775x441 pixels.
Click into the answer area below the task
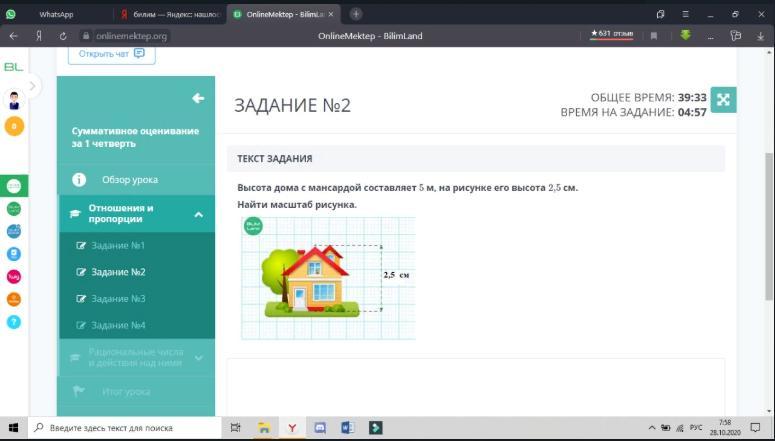(x=475, y=387)
